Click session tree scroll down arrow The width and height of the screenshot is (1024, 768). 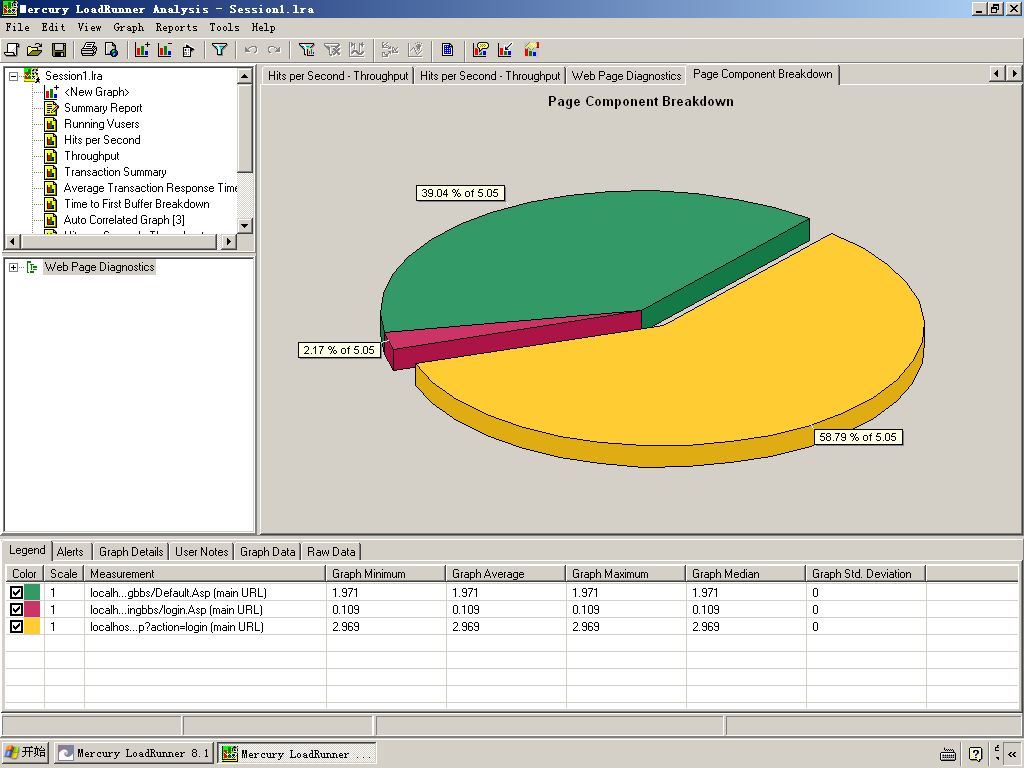[x=245, y=225]
